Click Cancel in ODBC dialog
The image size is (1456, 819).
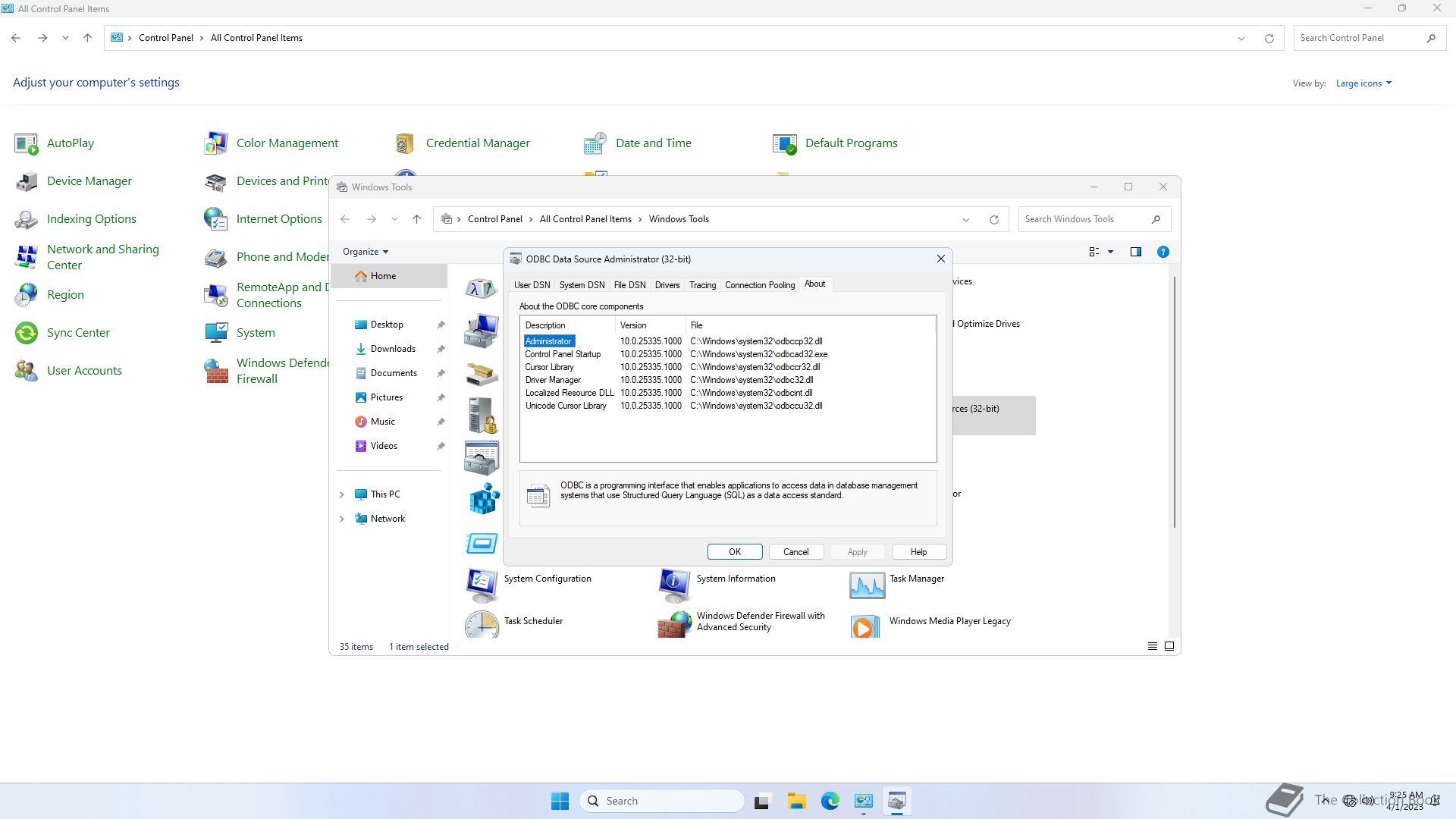[x=795, y=552]
